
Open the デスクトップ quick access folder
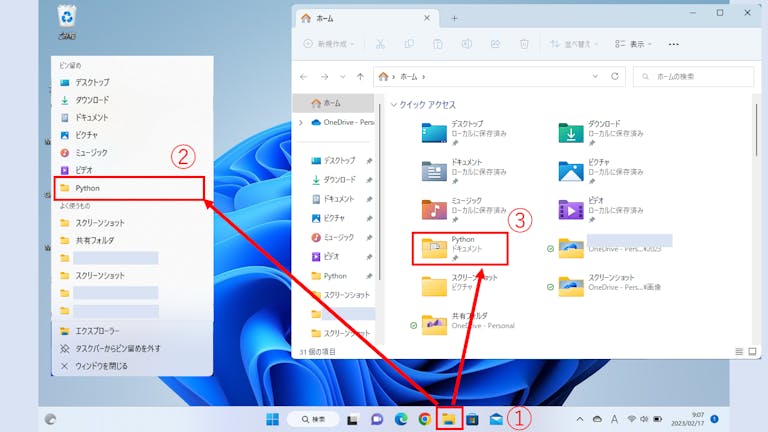464,133
